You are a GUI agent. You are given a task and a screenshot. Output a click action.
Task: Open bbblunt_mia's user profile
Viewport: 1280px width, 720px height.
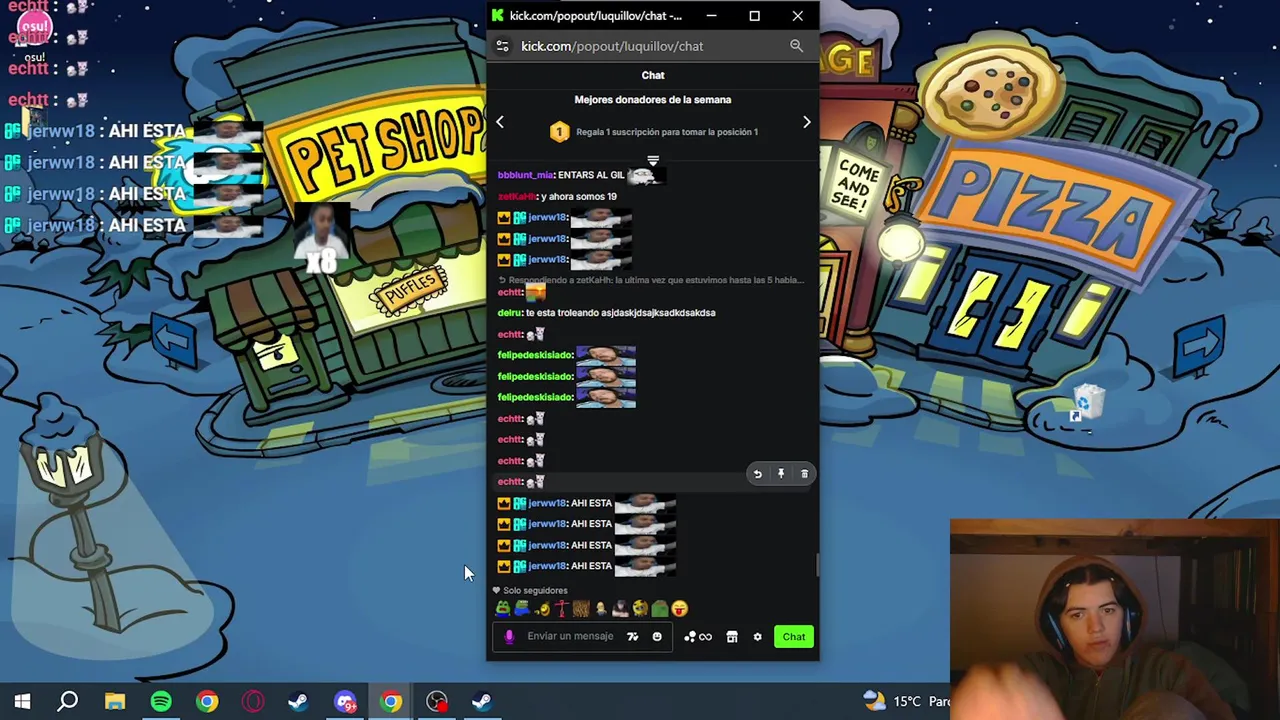525,175
